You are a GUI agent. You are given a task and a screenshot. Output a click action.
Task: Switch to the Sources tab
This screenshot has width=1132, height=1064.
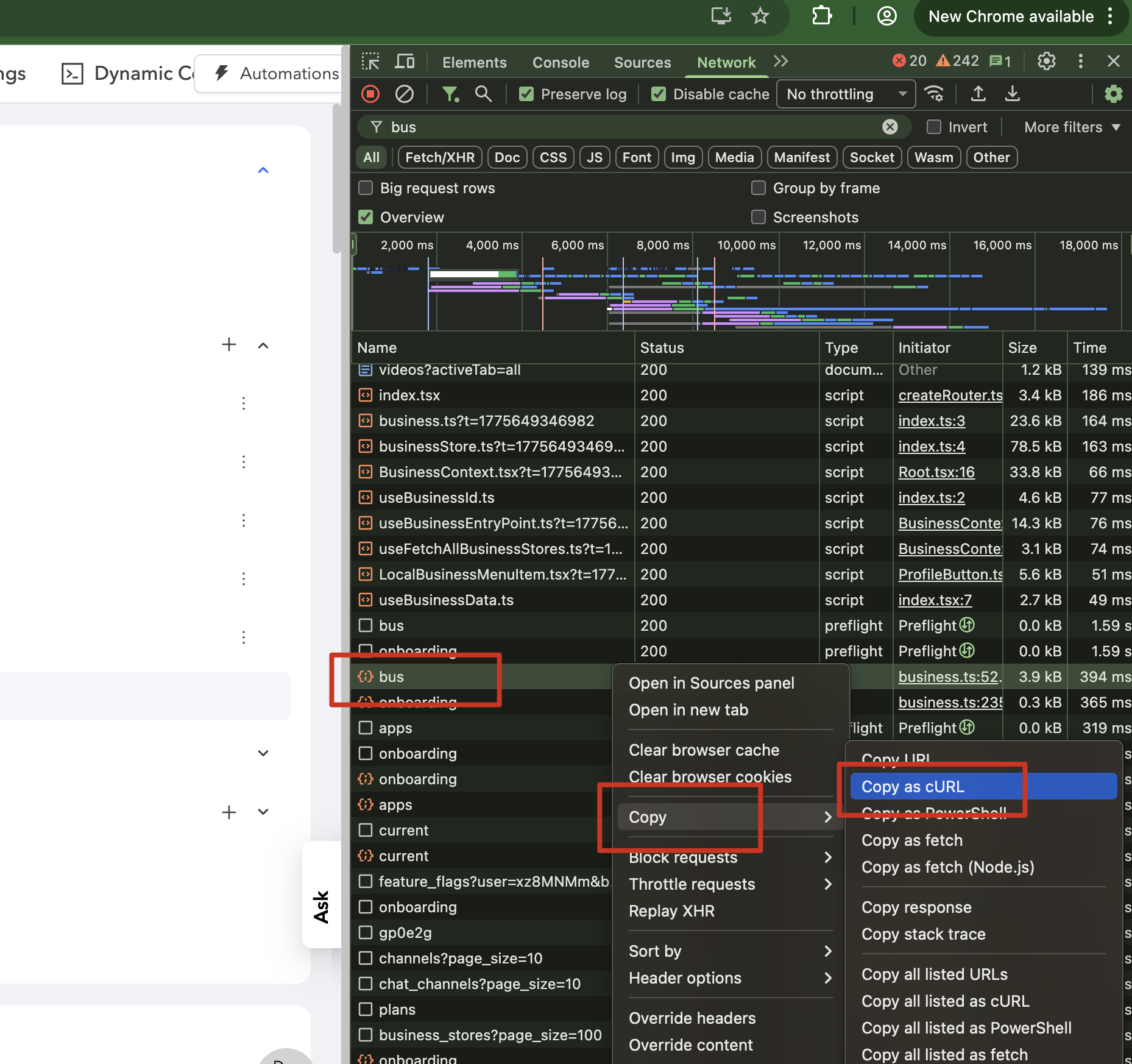coord(642,62)
